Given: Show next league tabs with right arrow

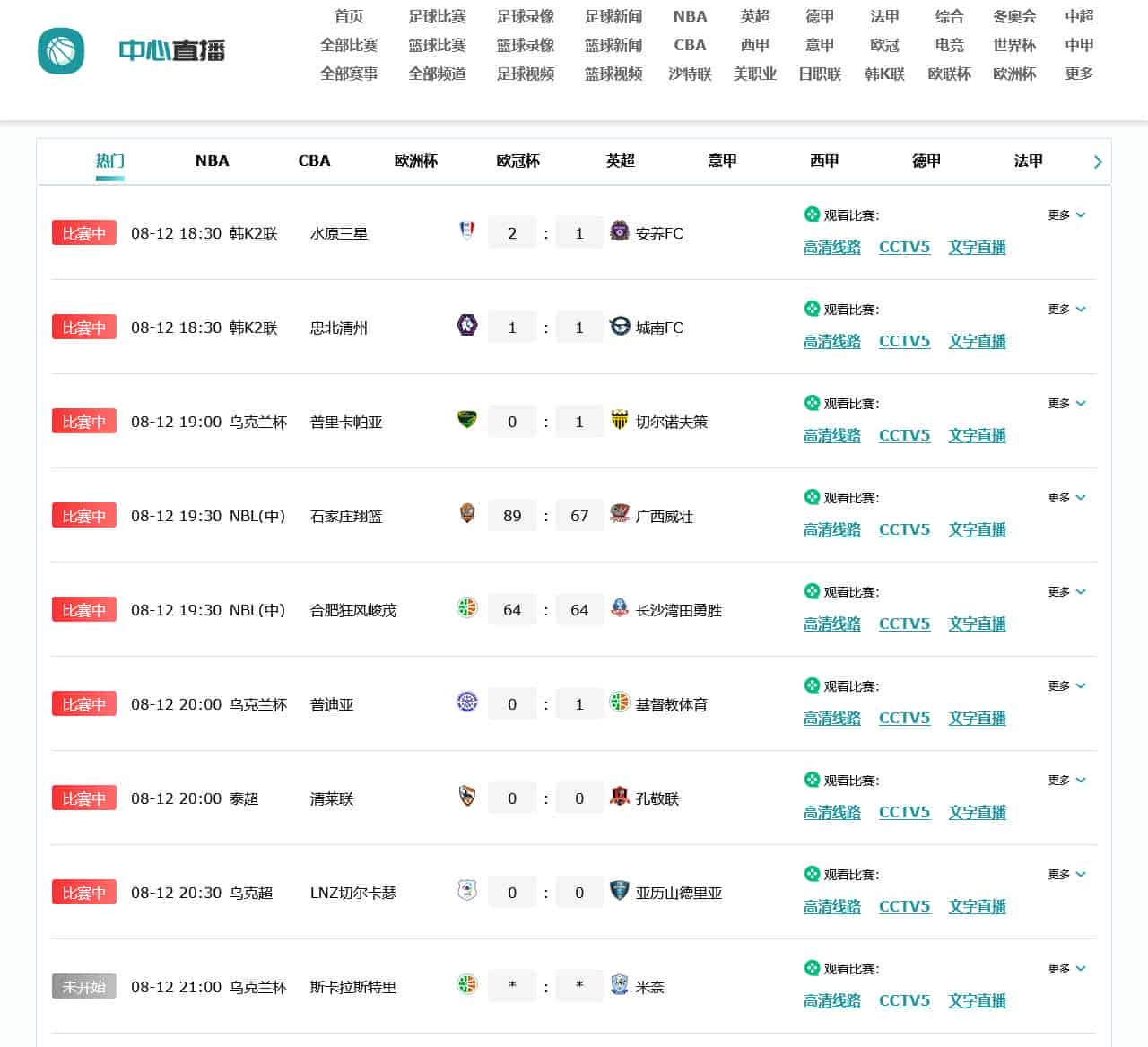Looking at the screenshot, I should [1098, 161].
